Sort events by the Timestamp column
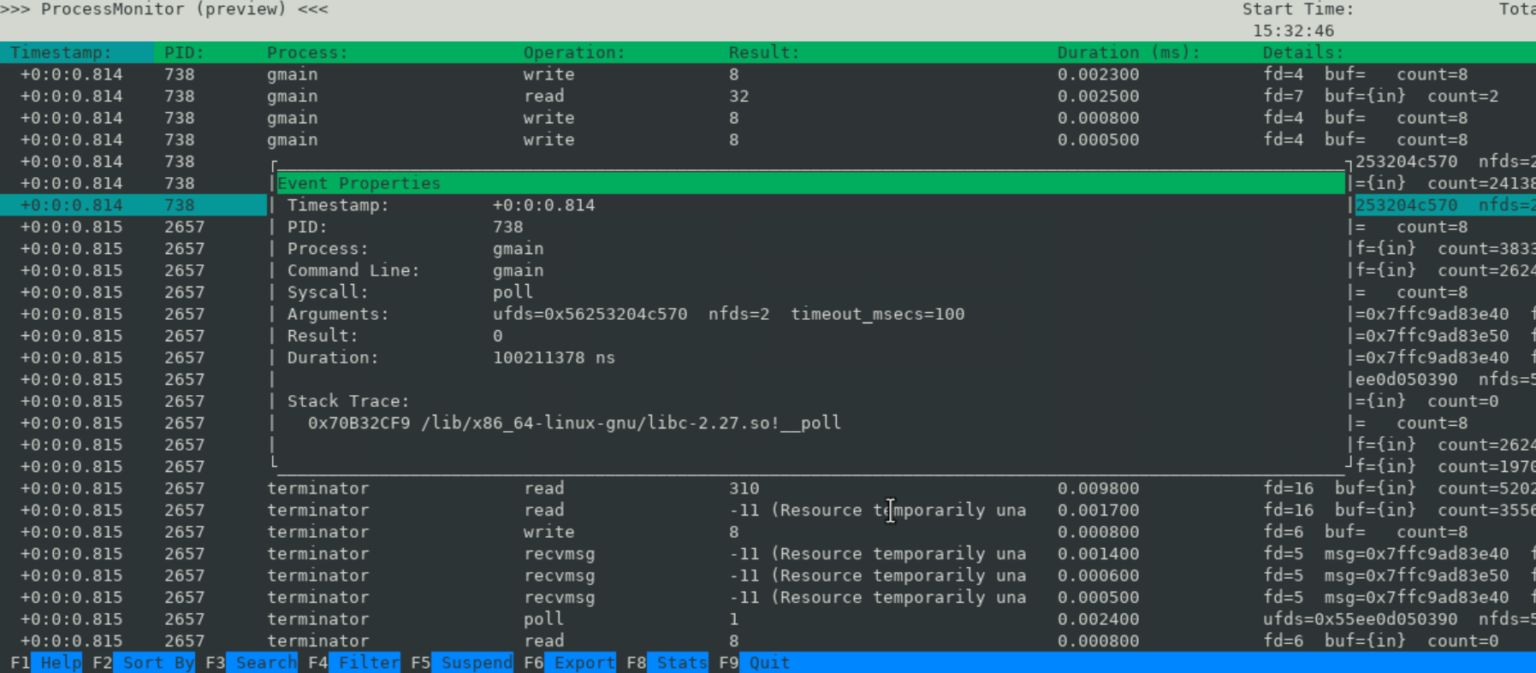 click(60, 52)
